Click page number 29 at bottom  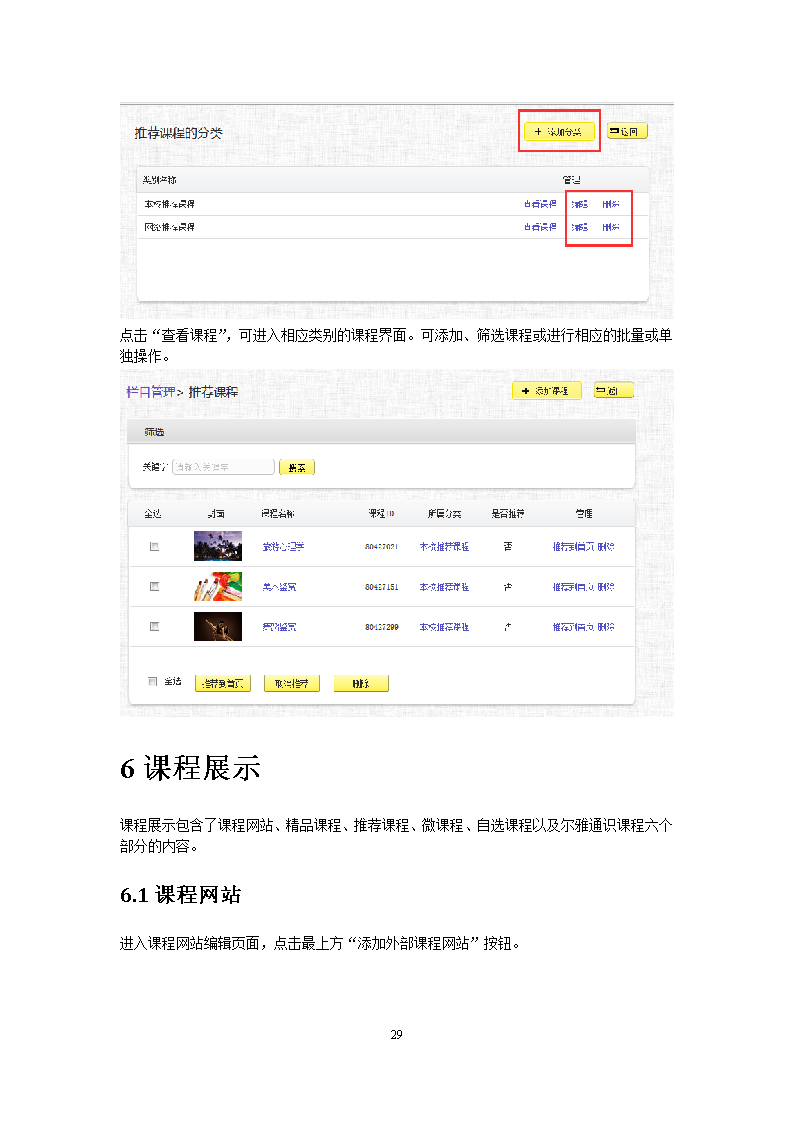point(396,1035)
